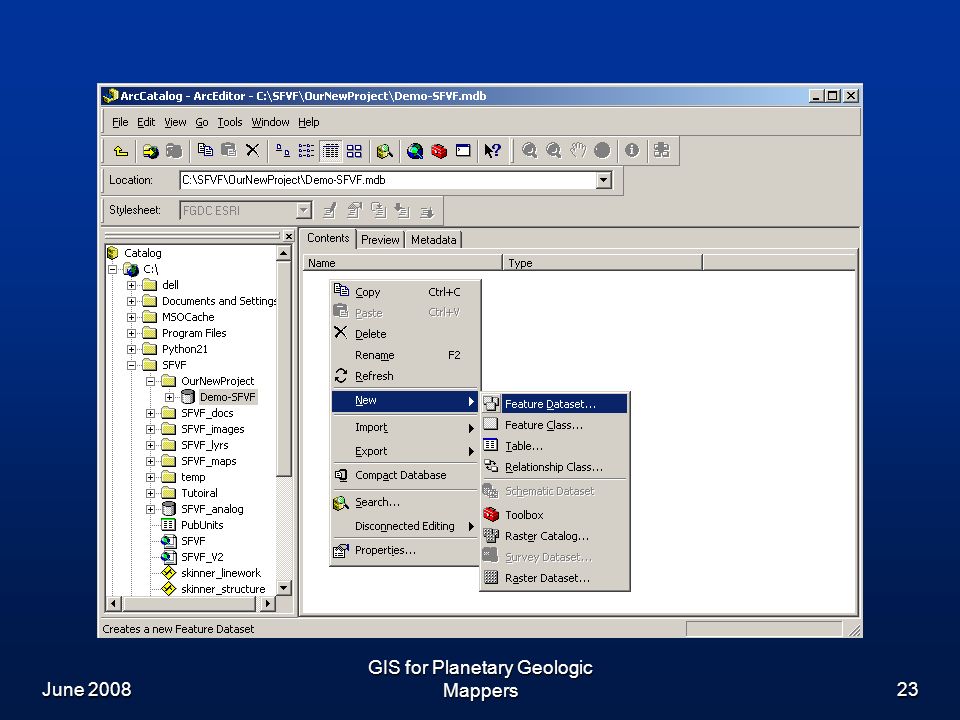
Task: Click the Delete X toolbar icon
Action: (252, 150)
